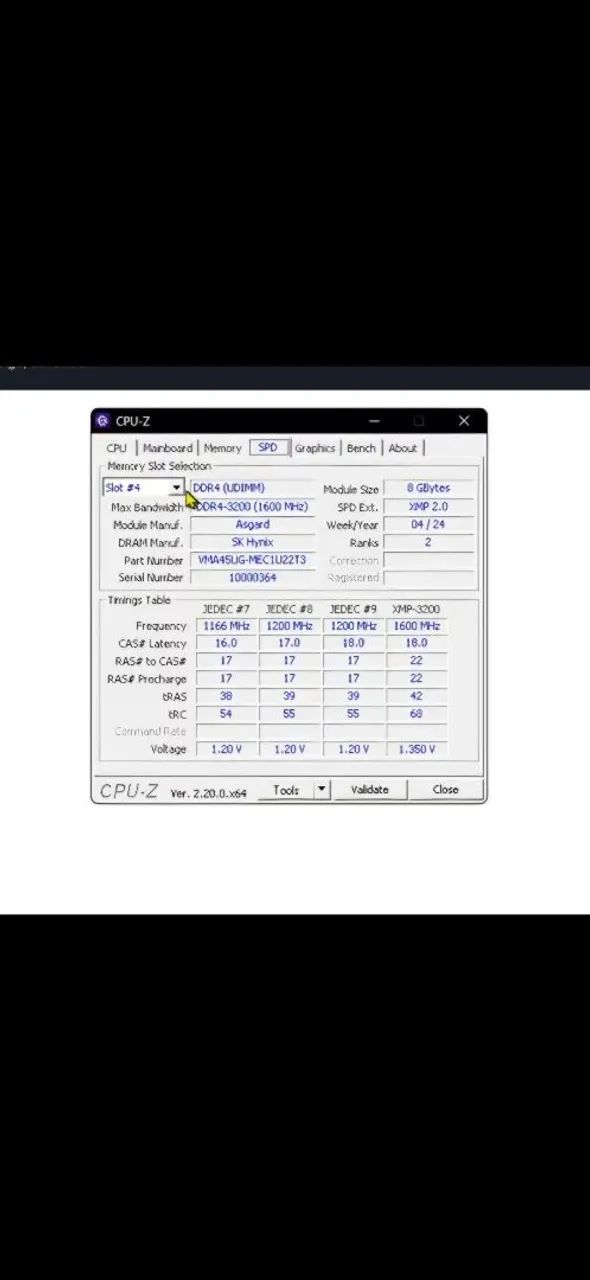Click XMP-3200 RAS# to CAS# value 22
This screenshot has width=590, height=1280.
pos(416,661)
